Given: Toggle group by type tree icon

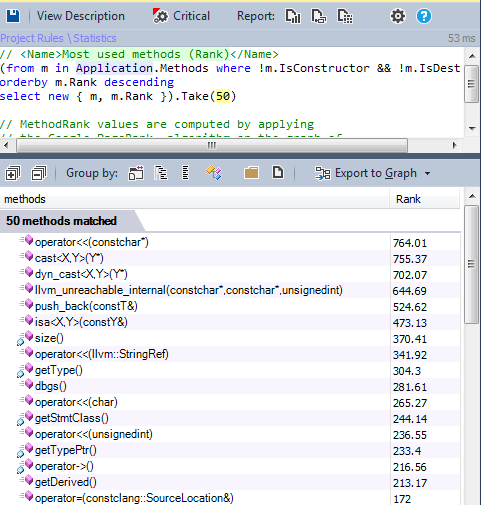Looking at the screenshot, I should 161,173.
